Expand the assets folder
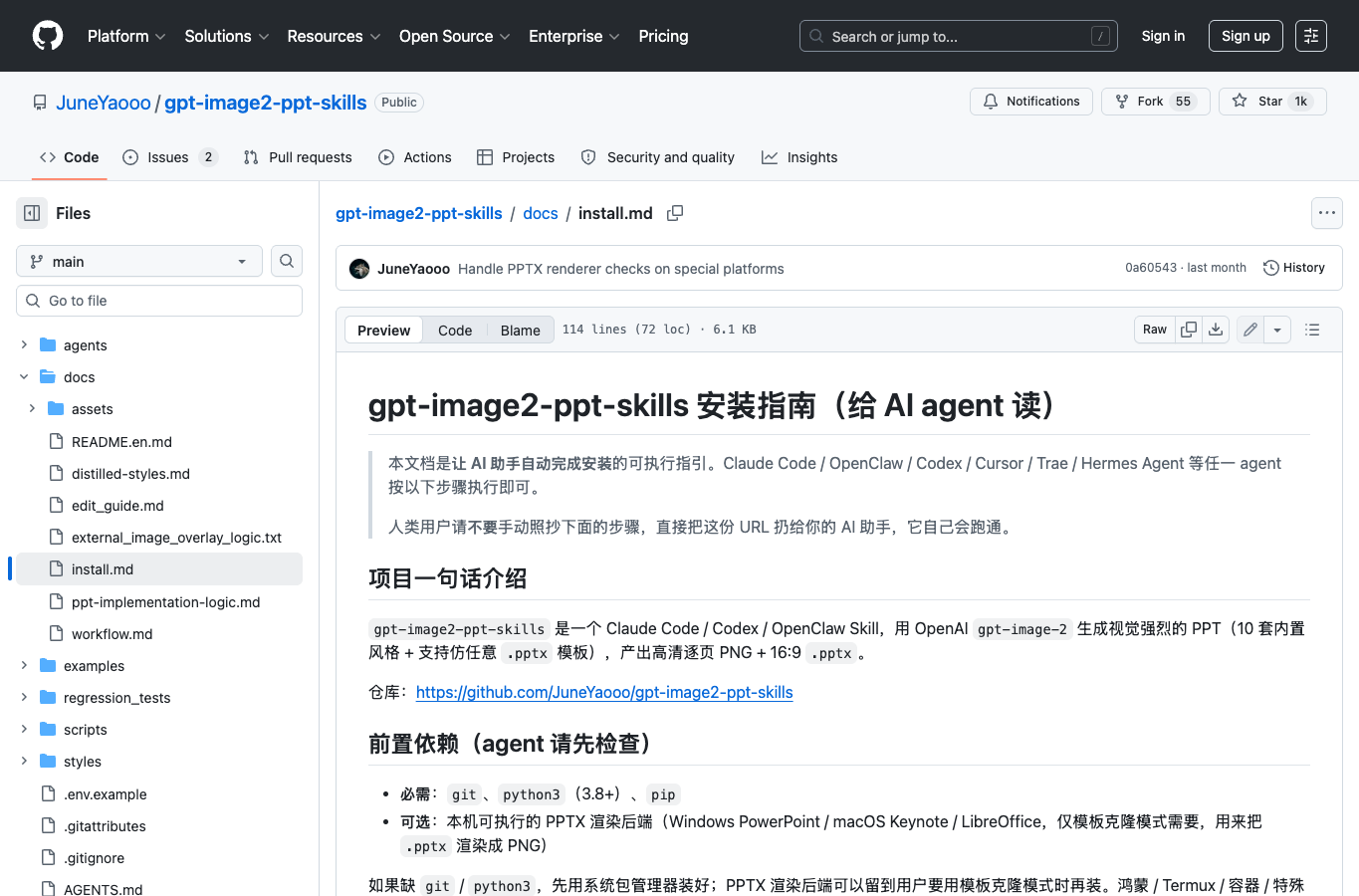Image resolution: width=1359 pixels, height=896 pixels. tap(32, 408)
